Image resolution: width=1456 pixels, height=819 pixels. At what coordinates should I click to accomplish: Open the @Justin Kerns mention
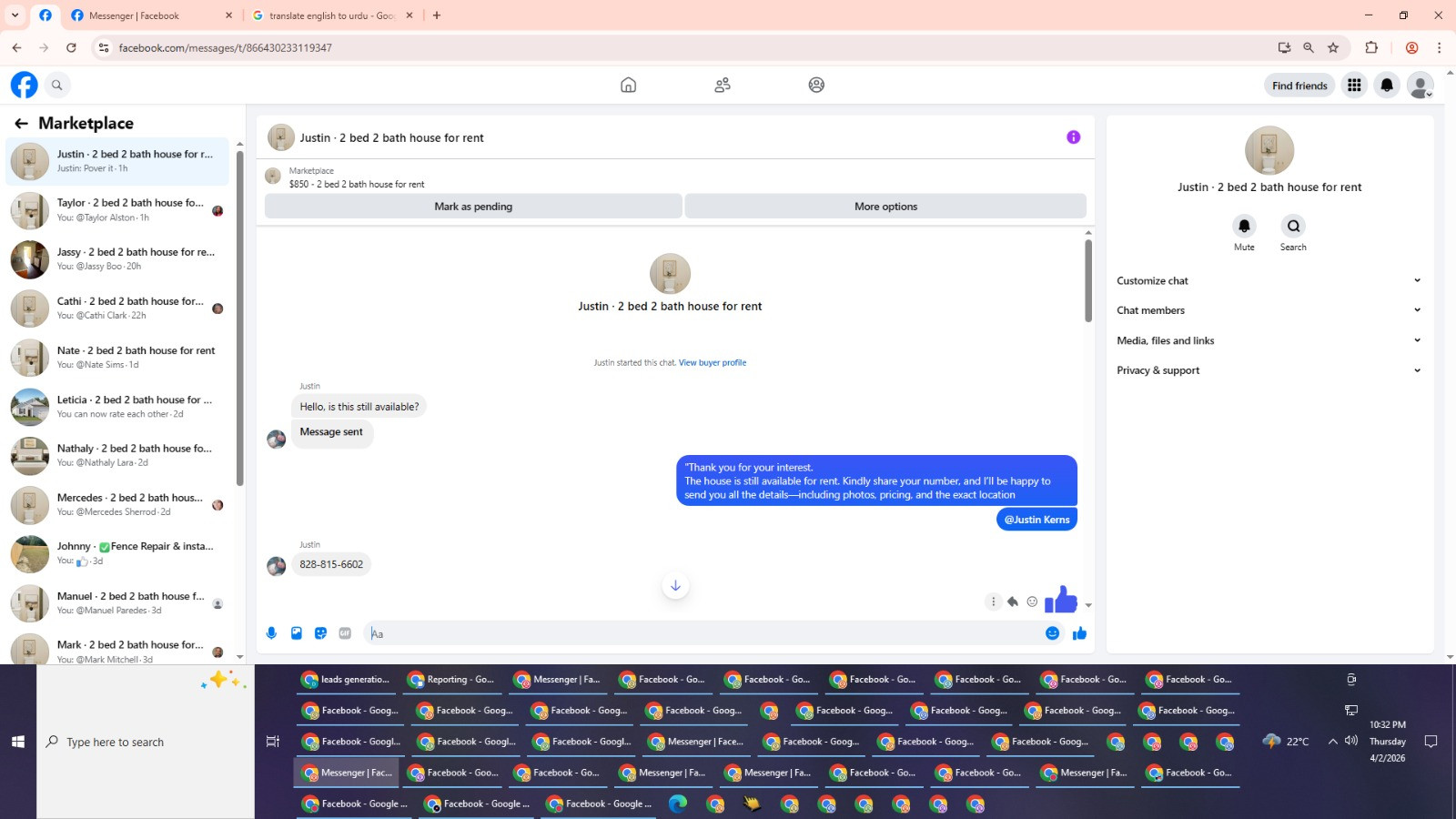(1036, 520)
